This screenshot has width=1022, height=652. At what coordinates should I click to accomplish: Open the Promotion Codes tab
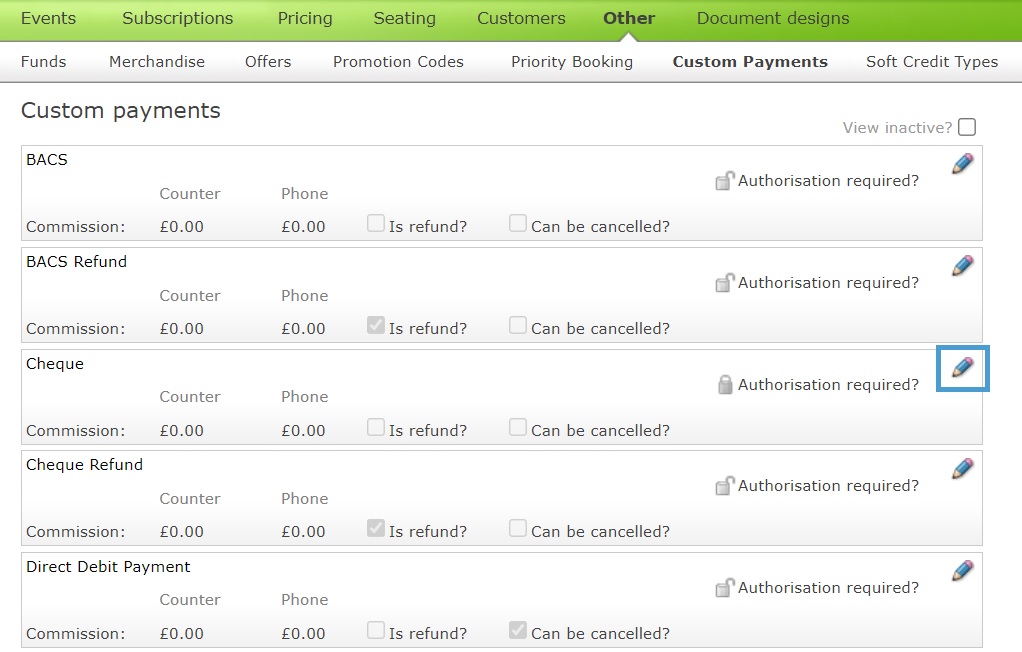[x=398, y=61]
